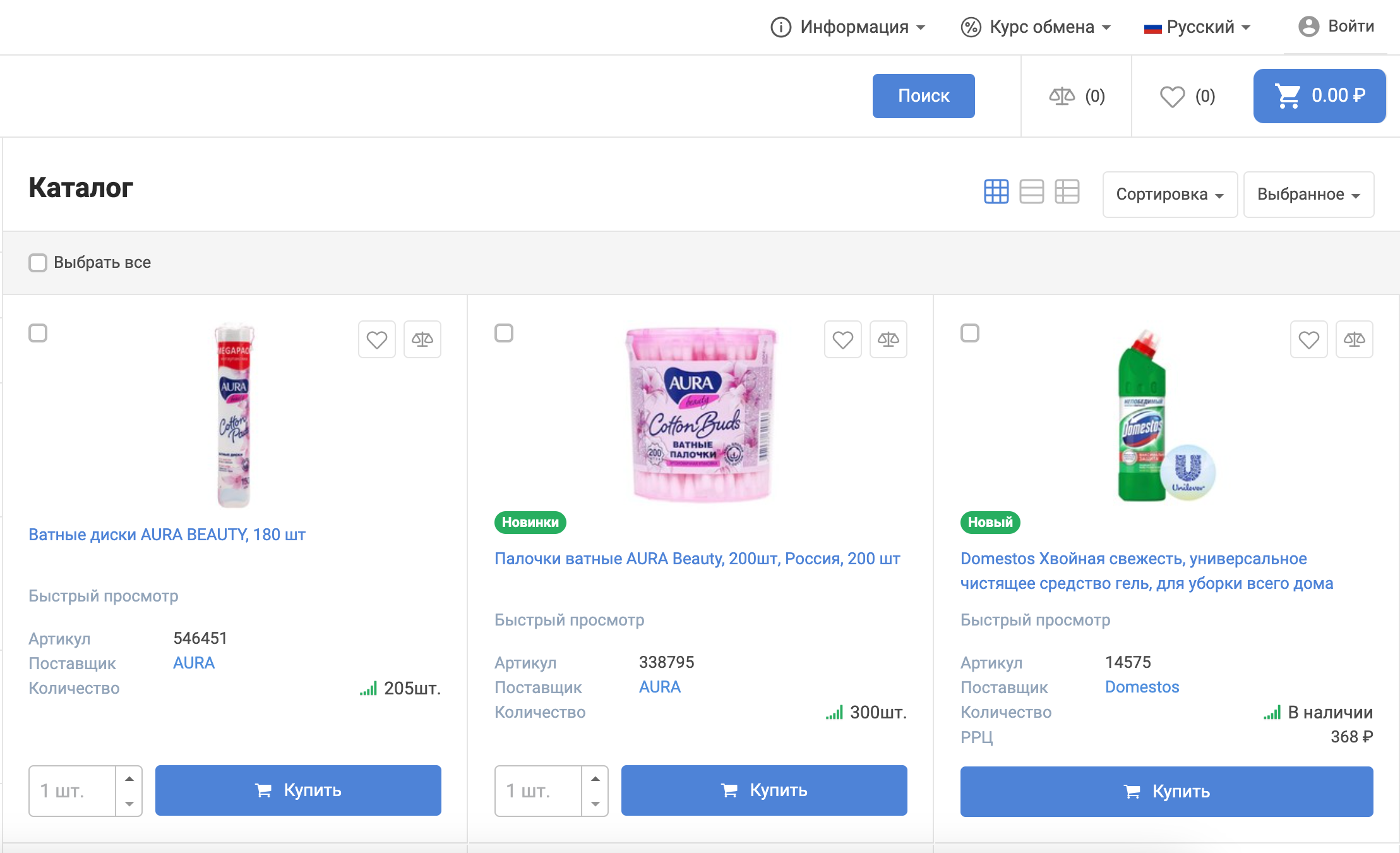Image resolution: width=1400 pixels, height=853 pixels.
Task: Click the Поиск button
Action: tap(923, 96)
